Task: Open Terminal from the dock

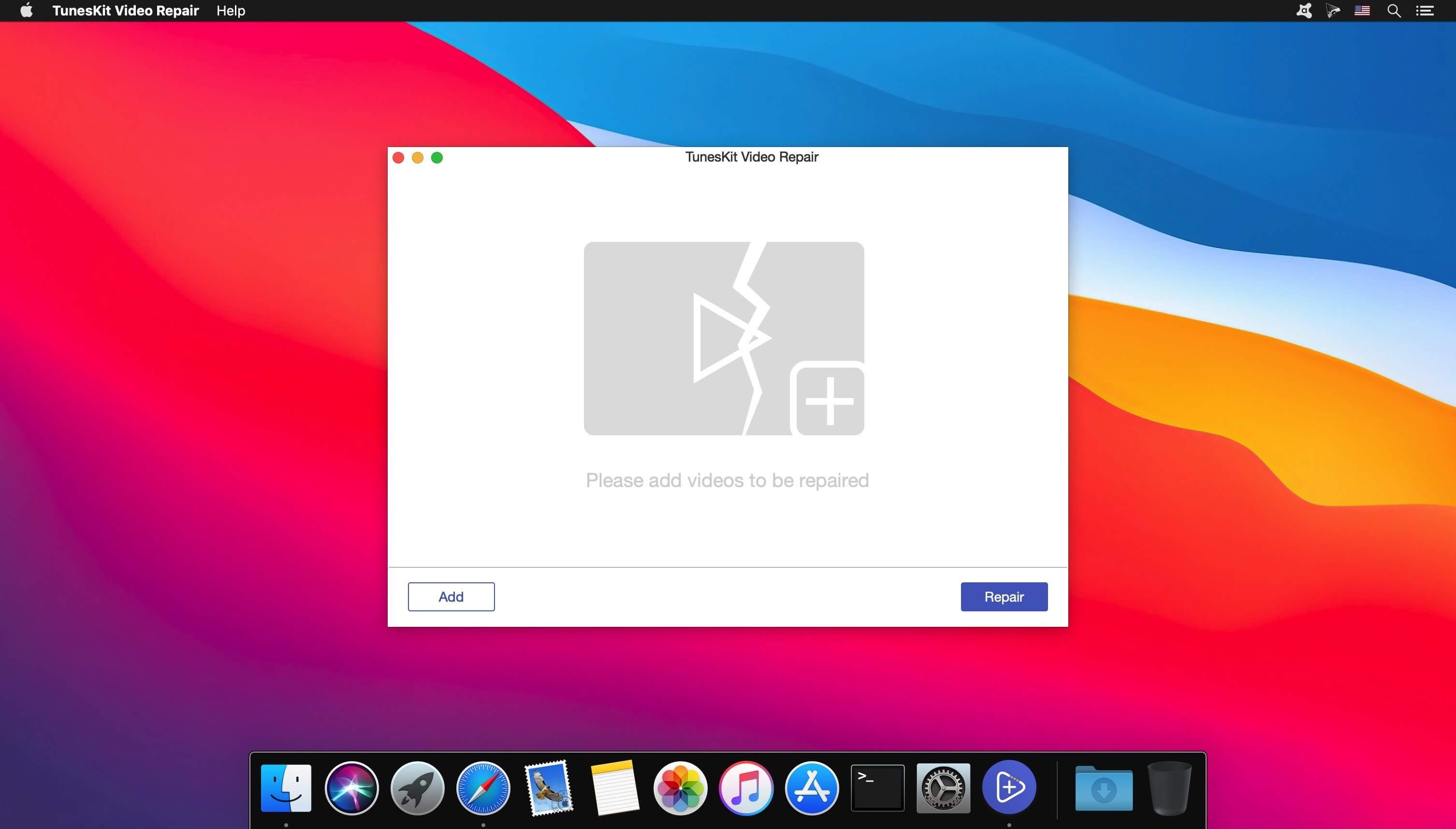Action: [x=877, y=787]
